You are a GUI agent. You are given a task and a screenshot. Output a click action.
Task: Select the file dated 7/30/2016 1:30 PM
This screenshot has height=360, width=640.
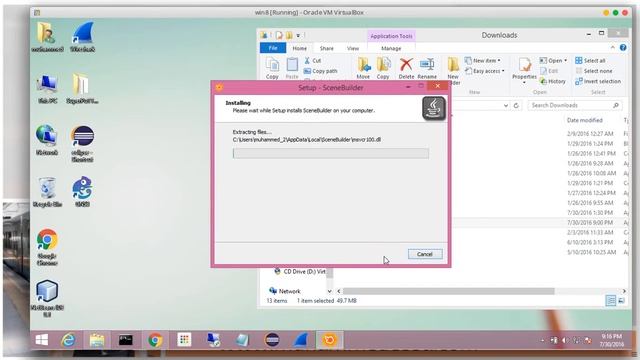590,213
